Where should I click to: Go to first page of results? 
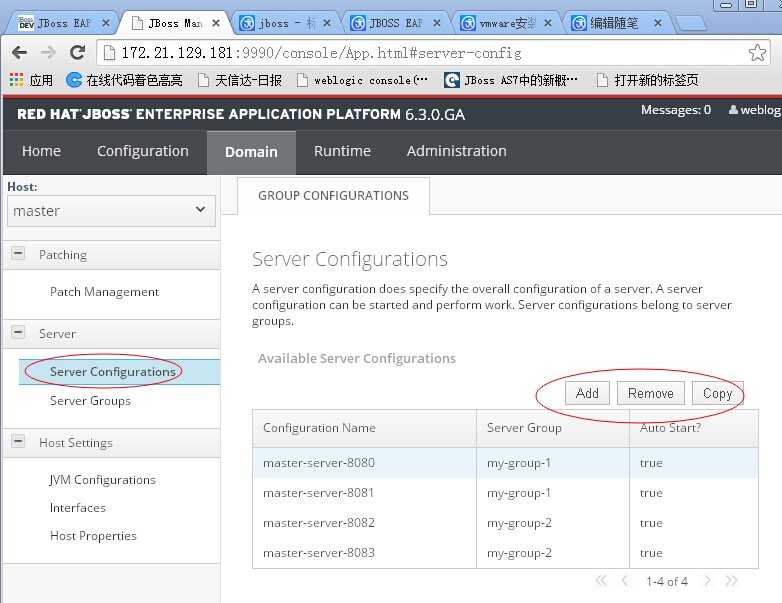(601, 581)
